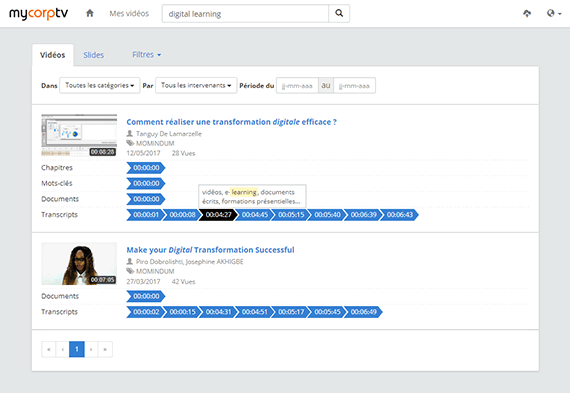
Task: Open the Filtres dropdown tab
Action: pos(146,55)
